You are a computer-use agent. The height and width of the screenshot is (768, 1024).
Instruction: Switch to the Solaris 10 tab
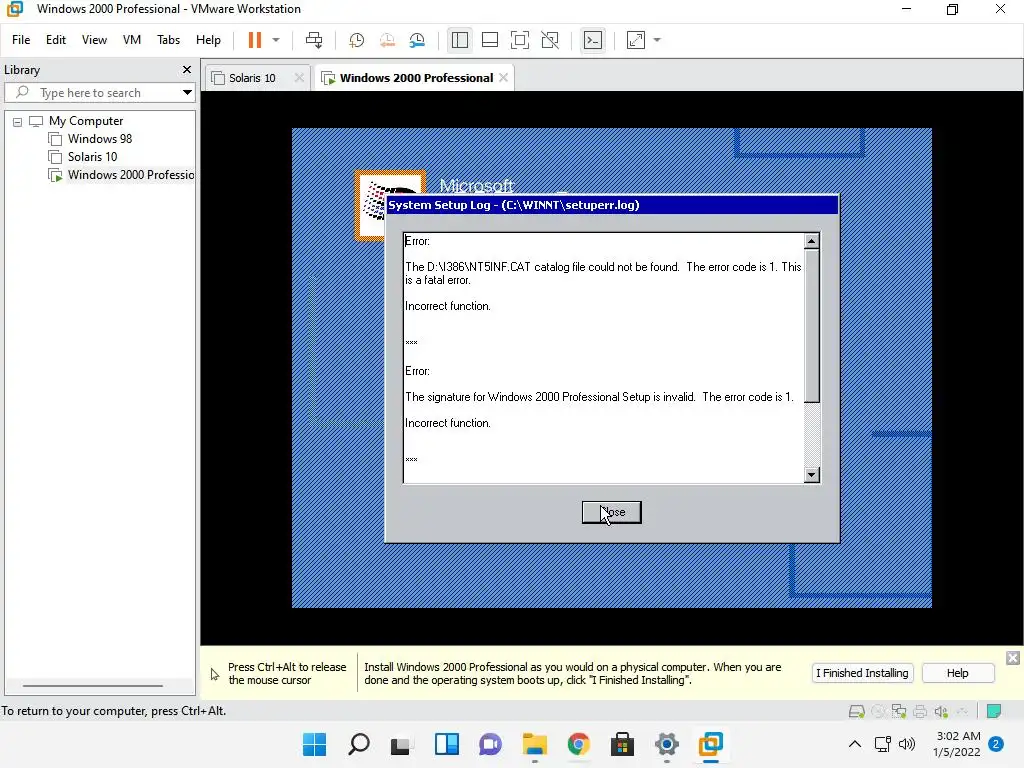tap(252, 78)
